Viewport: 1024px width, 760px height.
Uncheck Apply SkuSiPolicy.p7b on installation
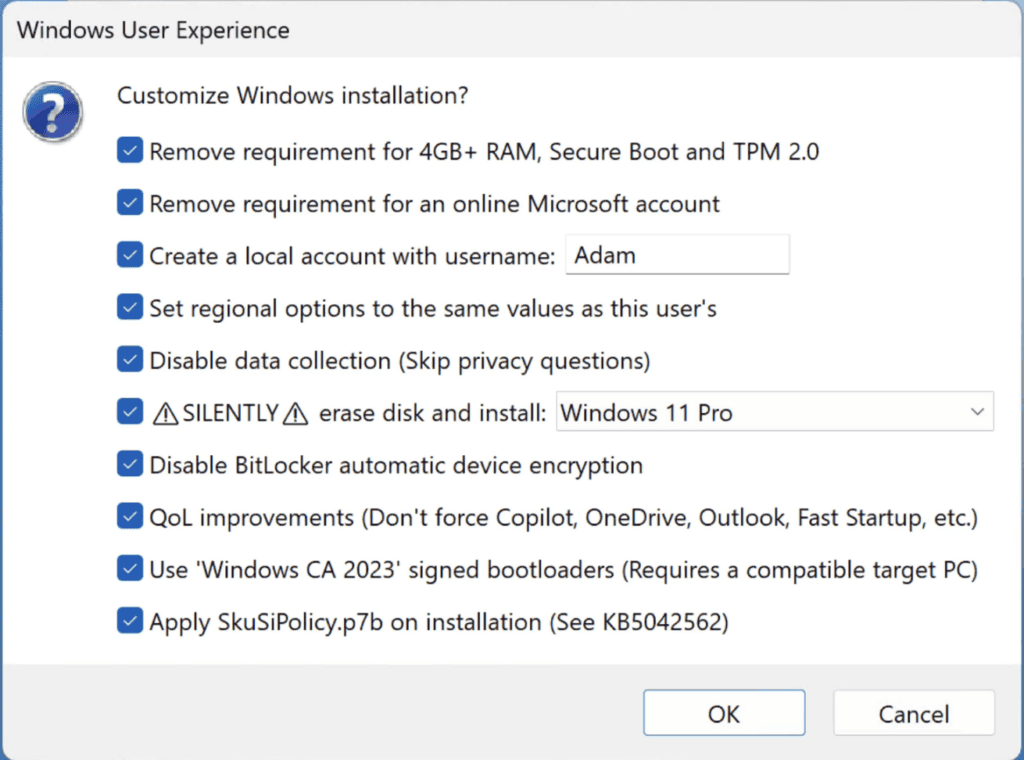130,621
